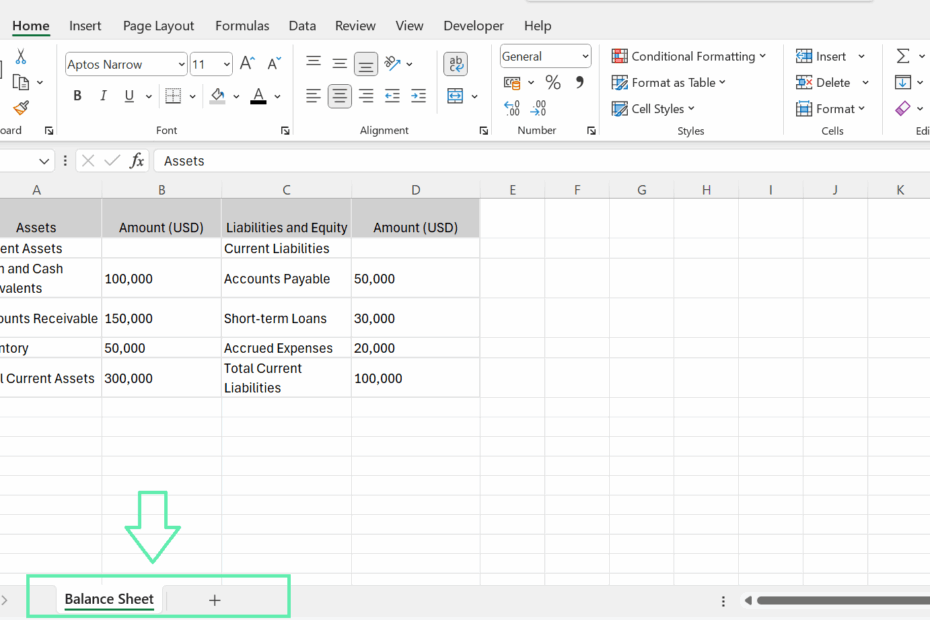Screen dimensions: 930x620
Task: Switch to the Insert tab
Action: tap(85, 26)
